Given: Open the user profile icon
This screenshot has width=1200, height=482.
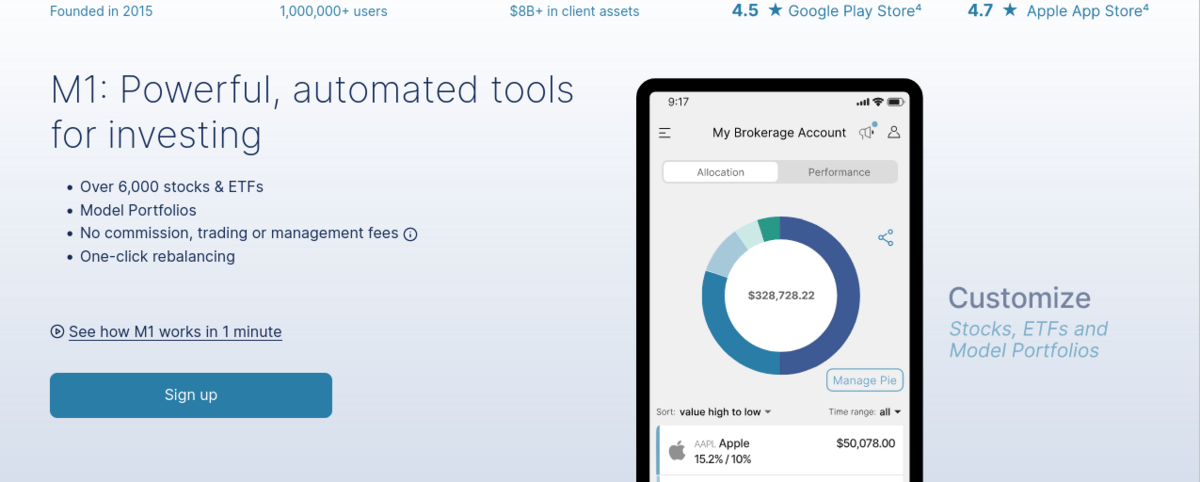Looking at the screenshot, I should pyautogui.click(x=894, y=132).
